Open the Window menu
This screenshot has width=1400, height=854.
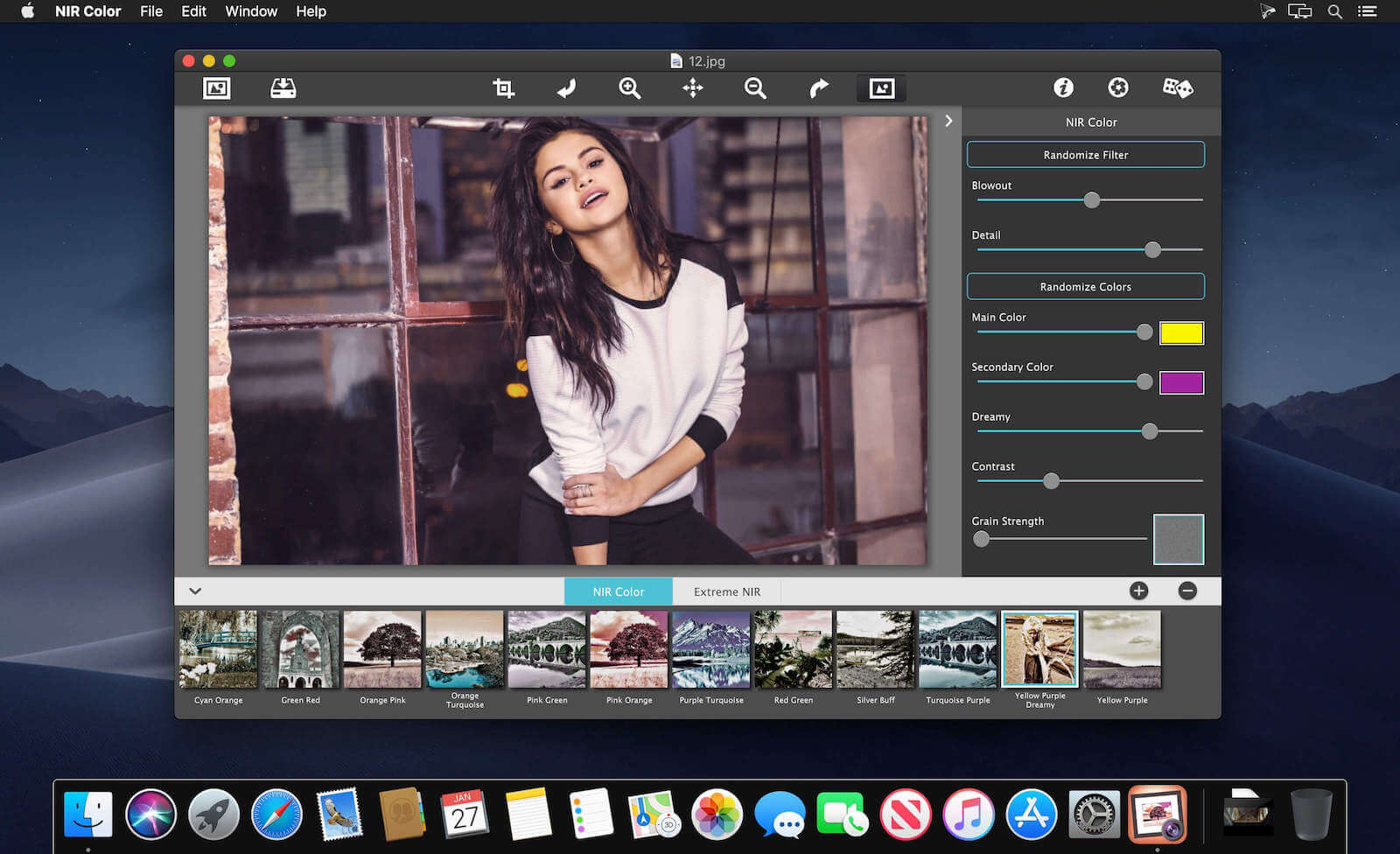coord(251,11)
